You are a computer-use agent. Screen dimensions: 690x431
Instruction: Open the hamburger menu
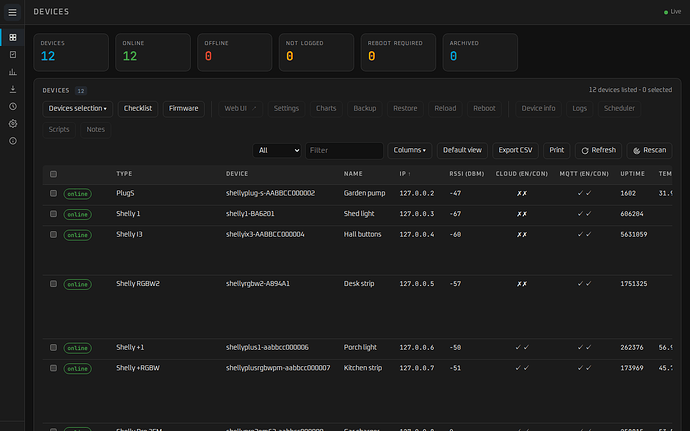12,12
